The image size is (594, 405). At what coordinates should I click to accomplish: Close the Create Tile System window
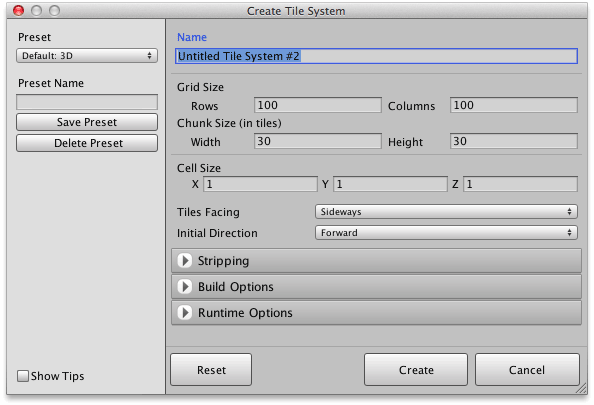(x=19, y=11)
